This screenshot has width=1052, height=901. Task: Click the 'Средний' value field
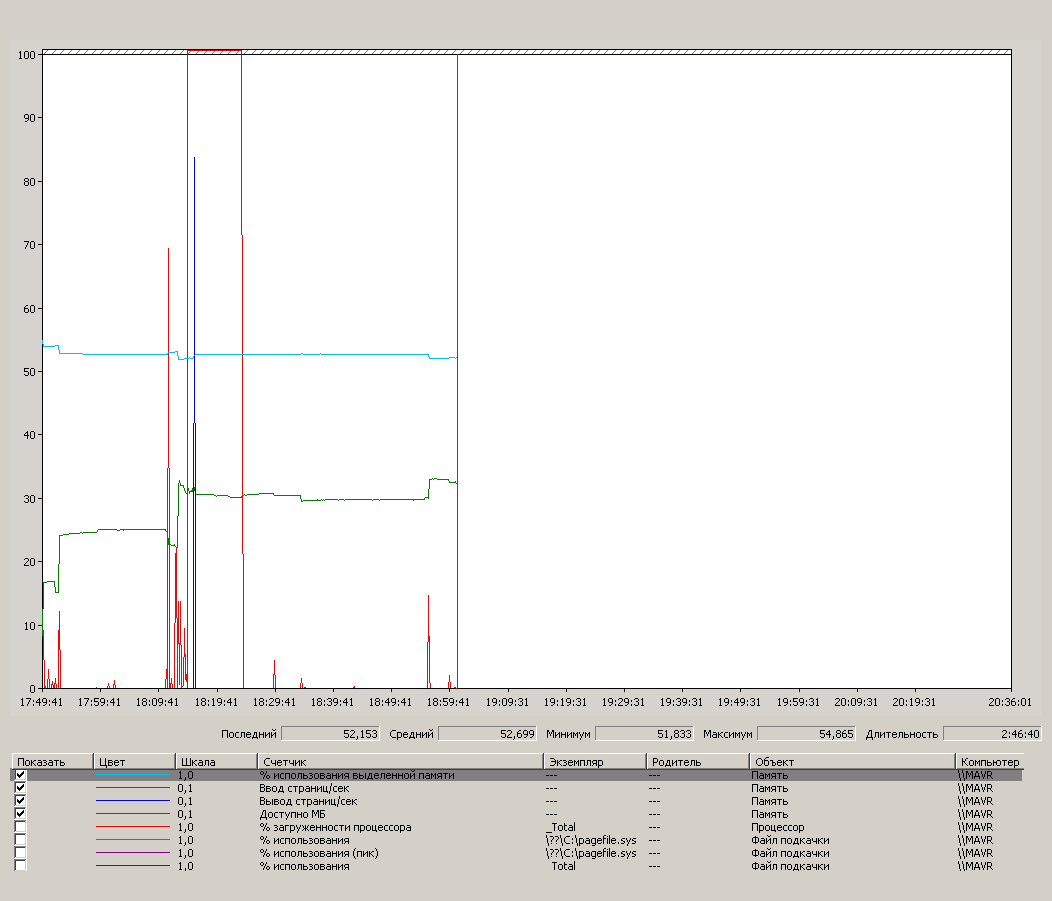[x=488, y=734]
